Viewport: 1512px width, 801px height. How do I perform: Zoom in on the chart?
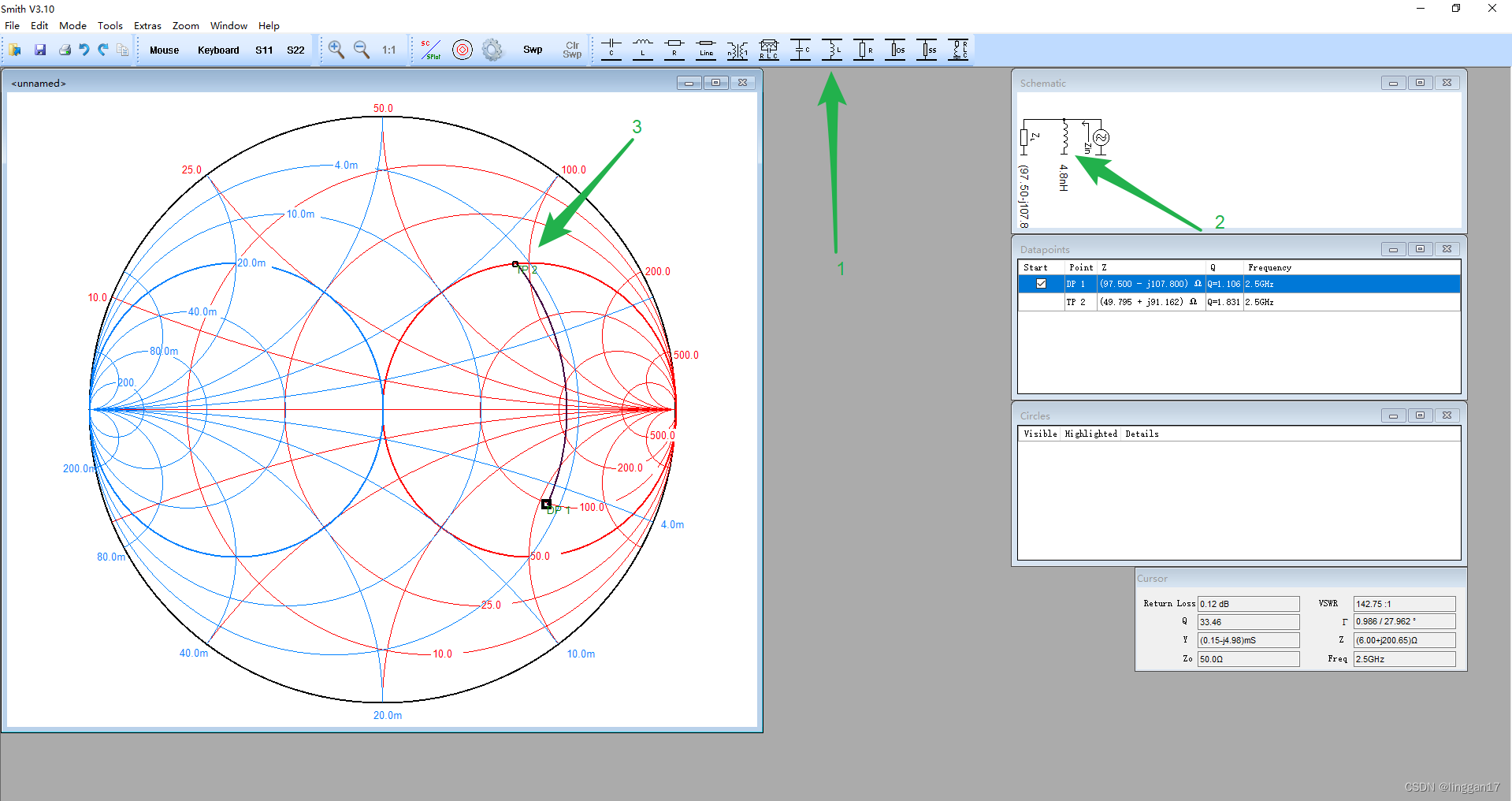pos(336,50)
